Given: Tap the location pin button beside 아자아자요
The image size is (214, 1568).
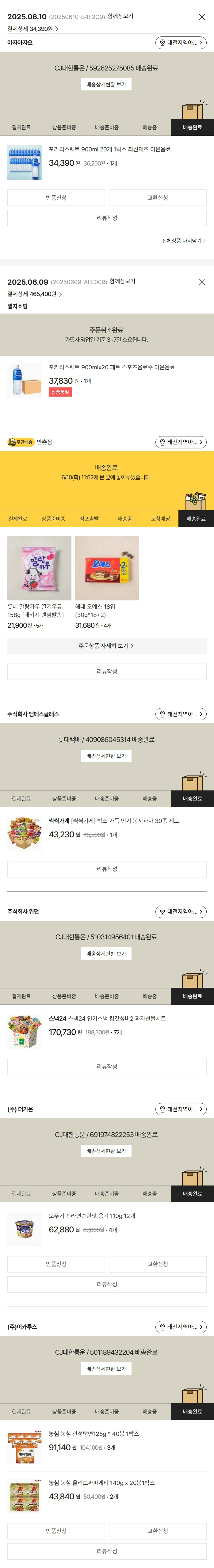Looking at the screenshot, I should point(181,43).
